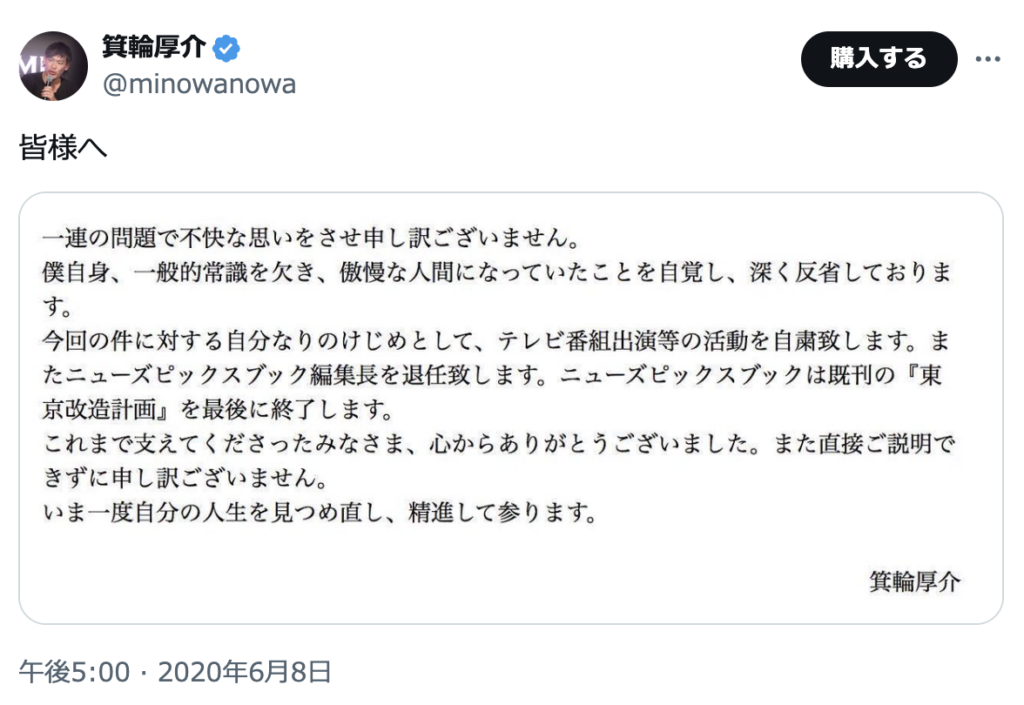
Task: Open the round profile avatar photo
Action: coord(54,66)
